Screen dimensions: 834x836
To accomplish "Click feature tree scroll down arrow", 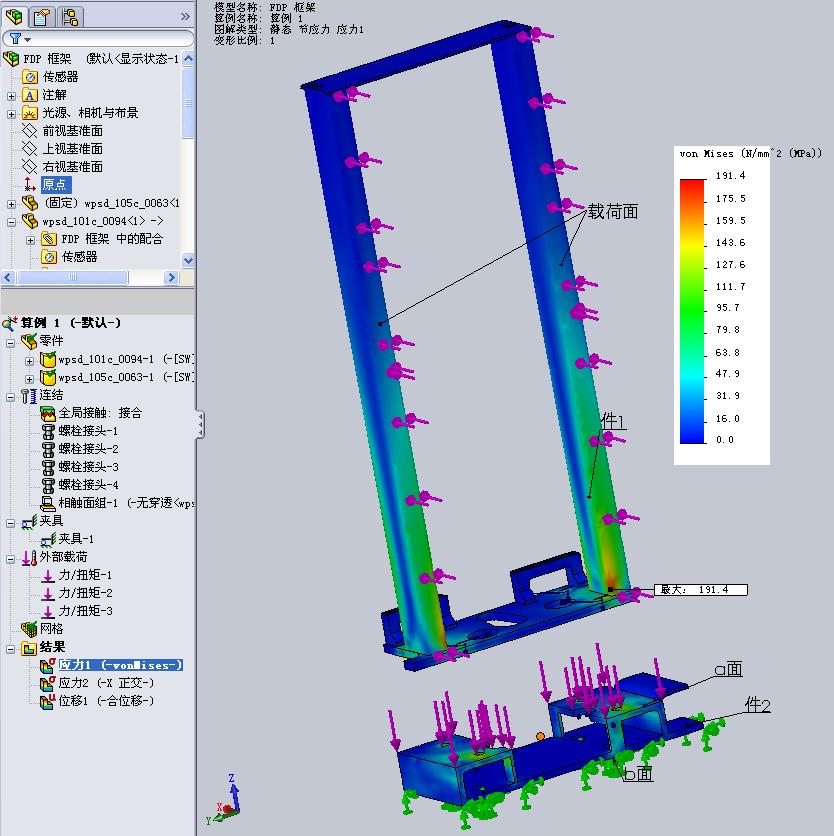I will 188,260.
